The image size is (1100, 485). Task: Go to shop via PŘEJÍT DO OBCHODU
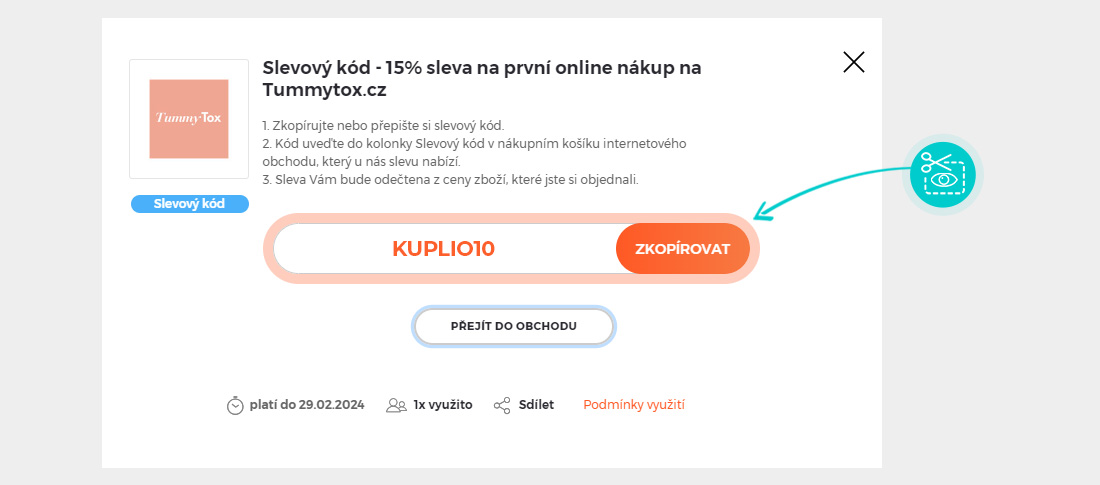coord(514,326)
